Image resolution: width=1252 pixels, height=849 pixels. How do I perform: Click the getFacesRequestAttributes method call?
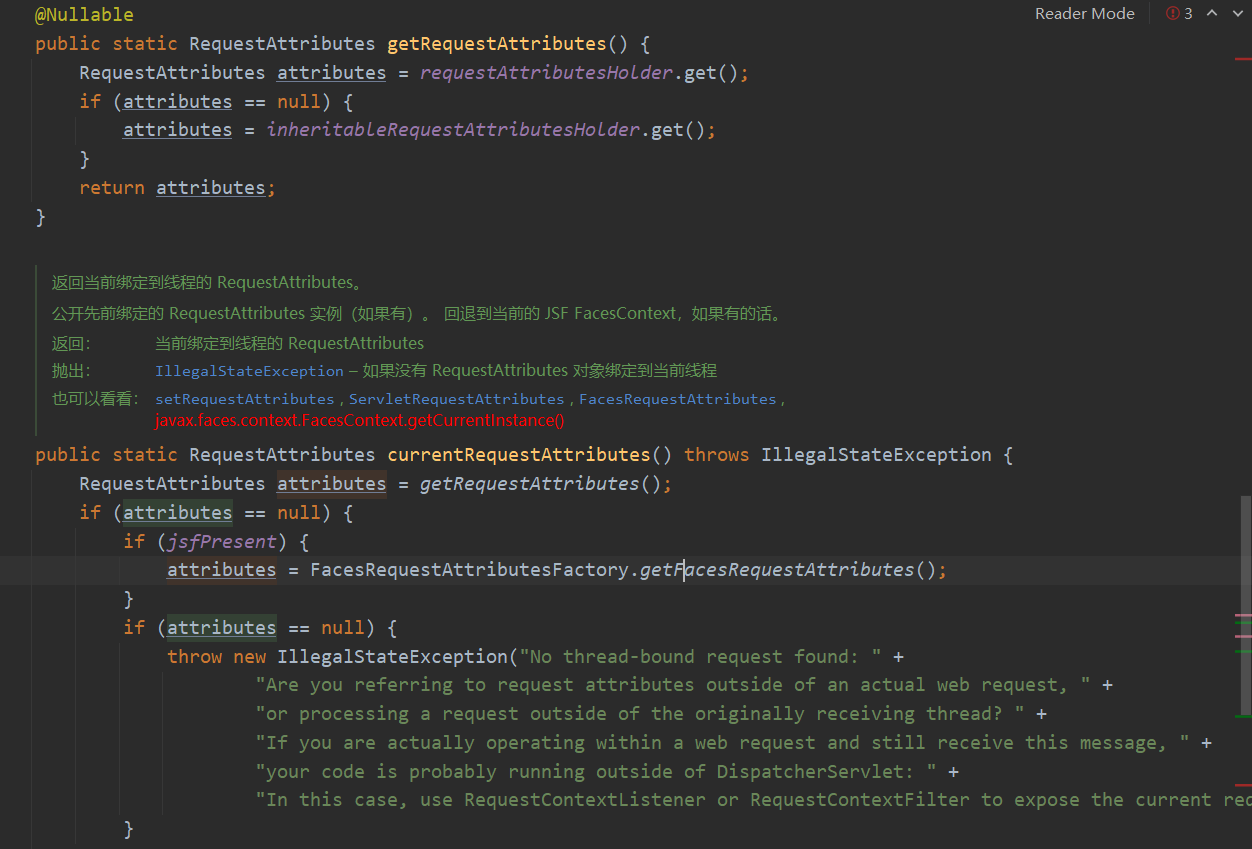click(x=777, y=570)
